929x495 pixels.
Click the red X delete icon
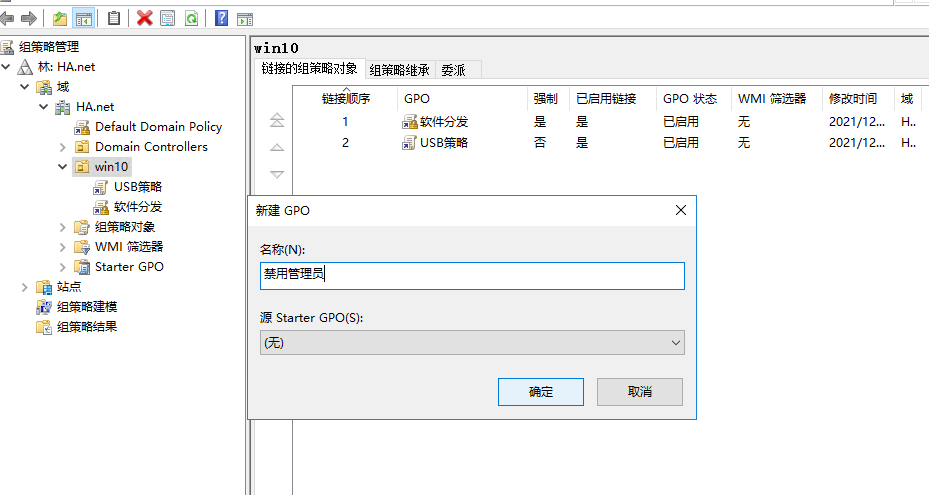point(145,18)
